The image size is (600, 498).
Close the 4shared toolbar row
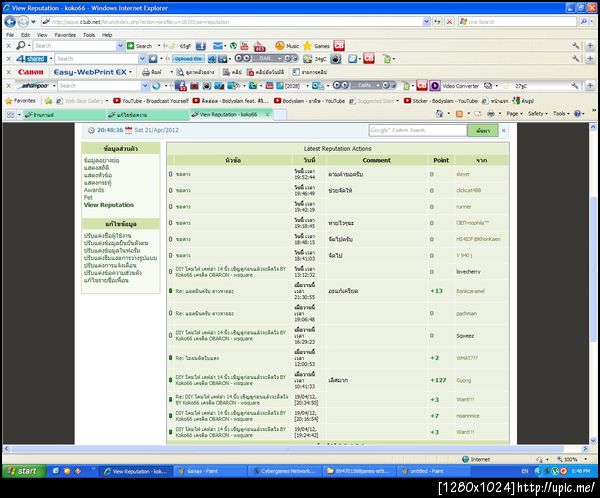pos(9,59)
